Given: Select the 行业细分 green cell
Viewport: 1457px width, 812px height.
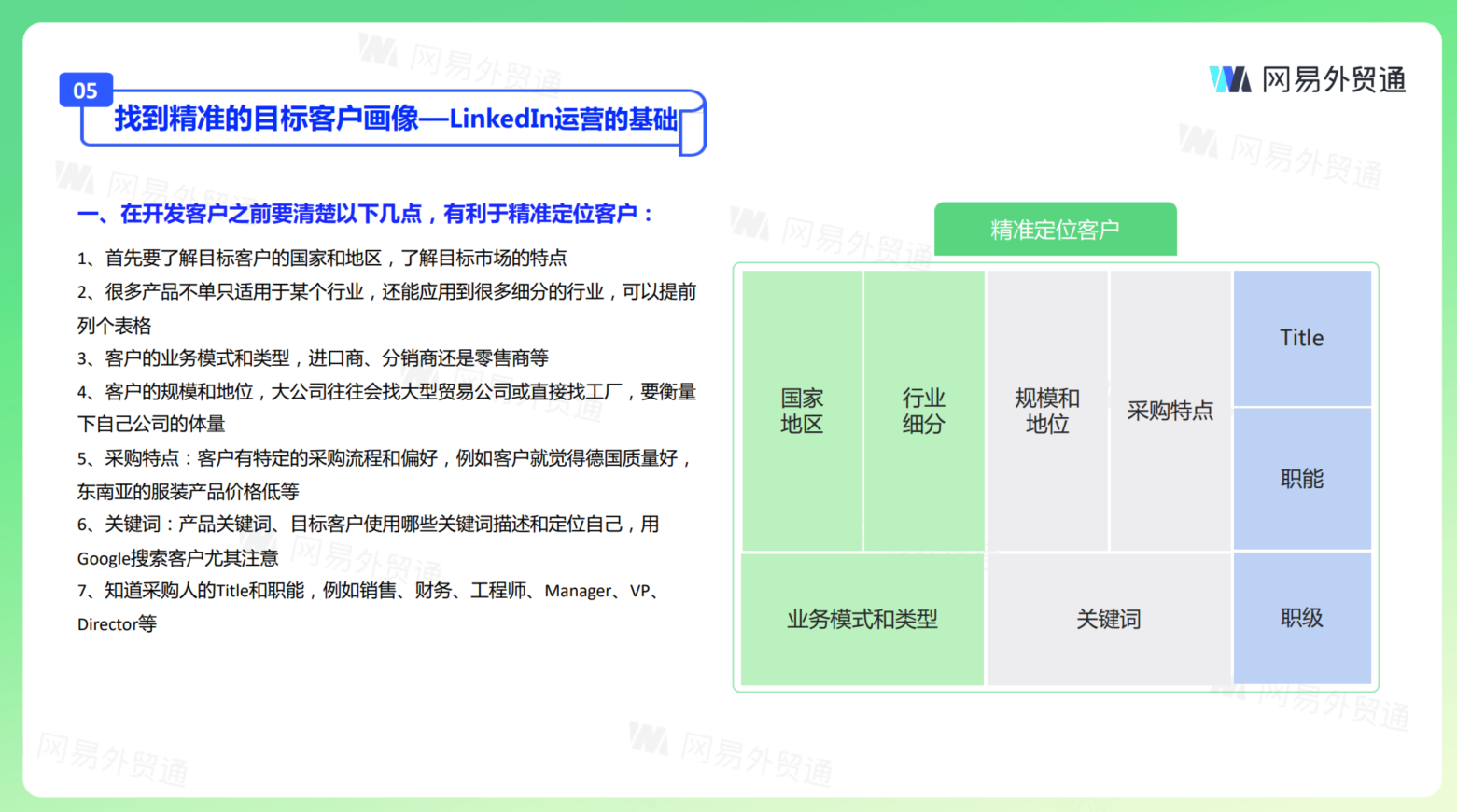Looking at the screenshot, I should pyautogui.click(x=924, y=411).
